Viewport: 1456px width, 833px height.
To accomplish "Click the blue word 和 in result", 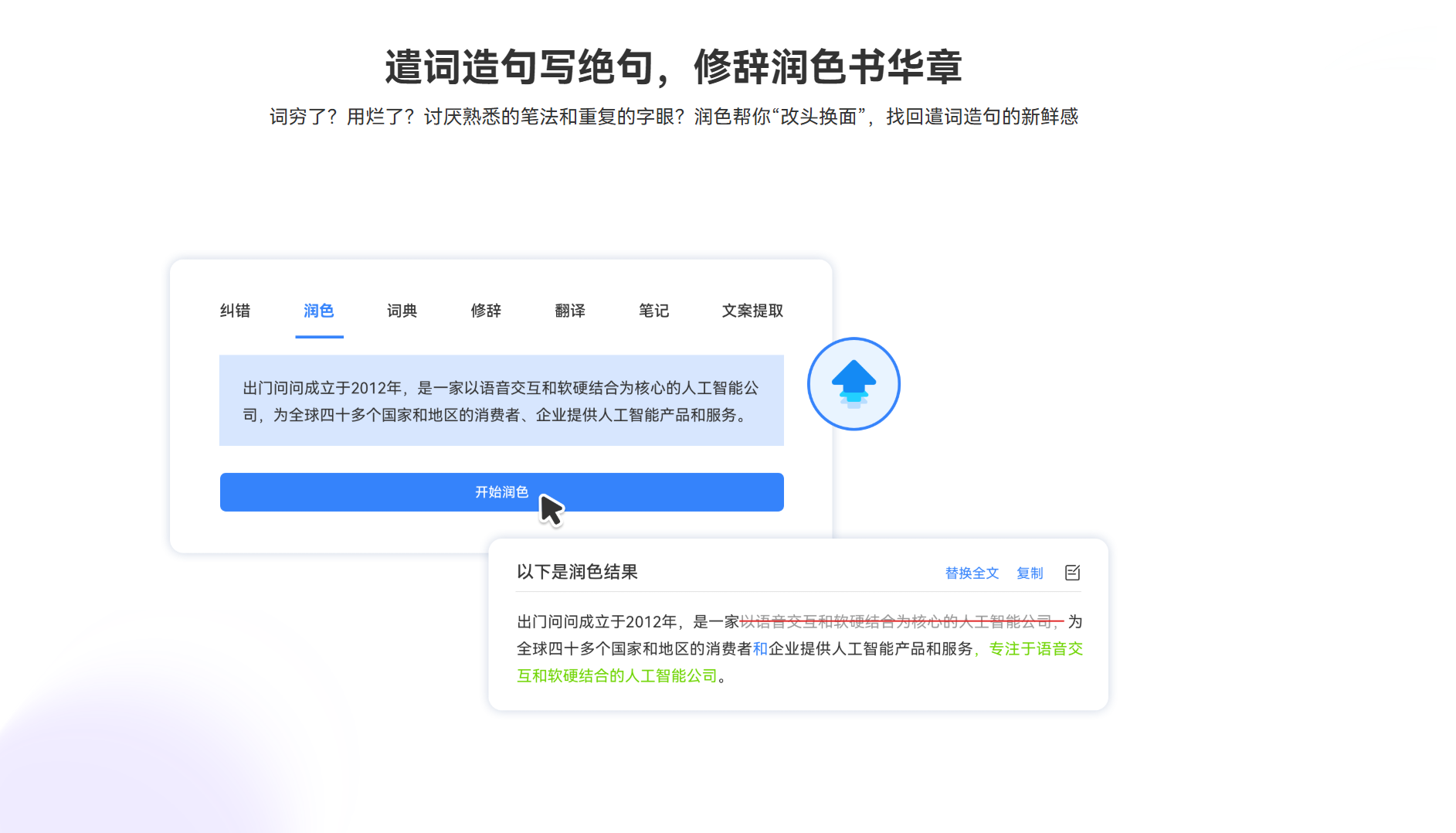I will [x=760, y=649].
